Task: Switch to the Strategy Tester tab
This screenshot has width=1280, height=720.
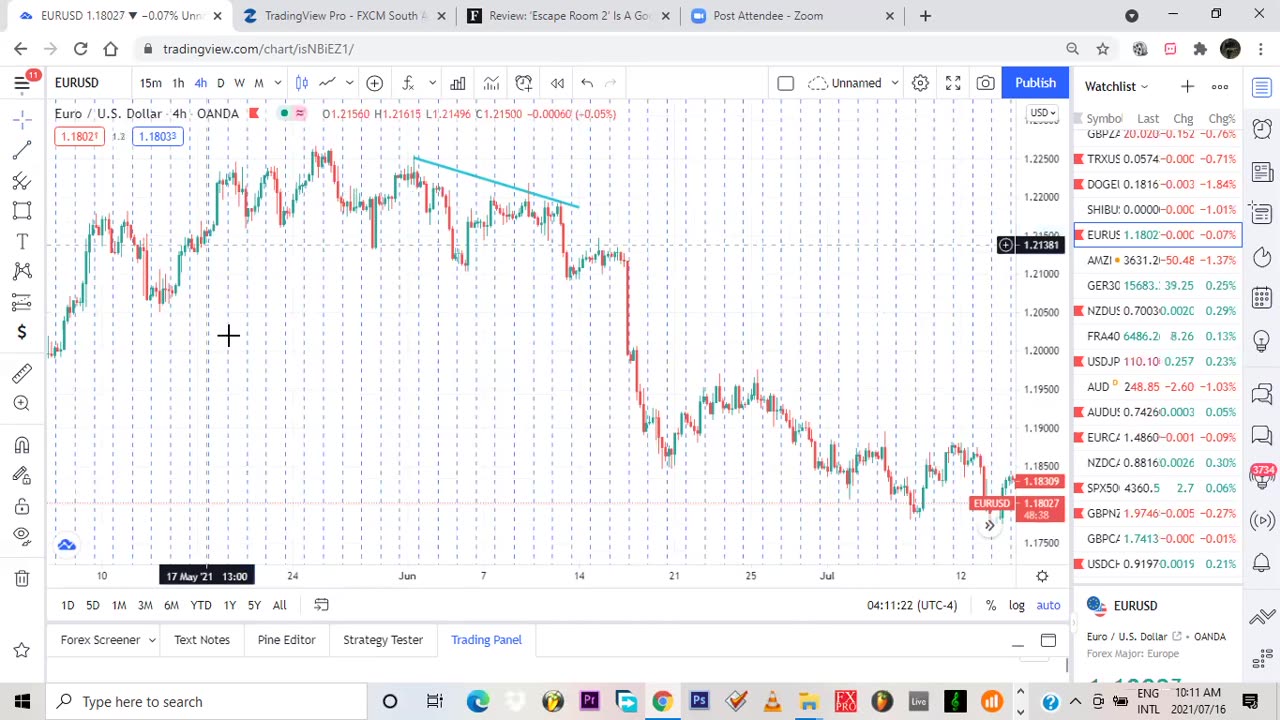Action: pos(383,640)
